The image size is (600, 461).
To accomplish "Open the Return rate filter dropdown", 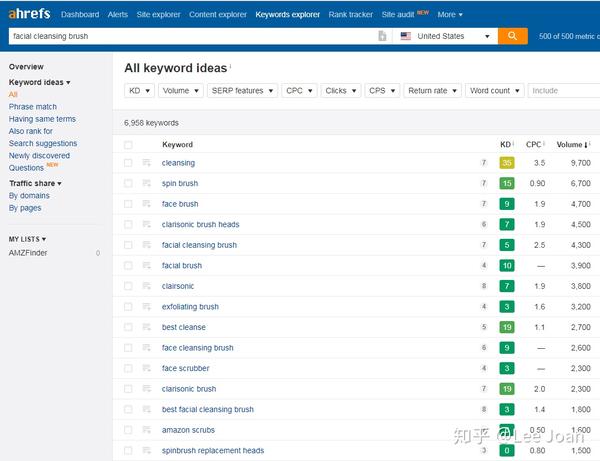I will [x=432, y=91].
